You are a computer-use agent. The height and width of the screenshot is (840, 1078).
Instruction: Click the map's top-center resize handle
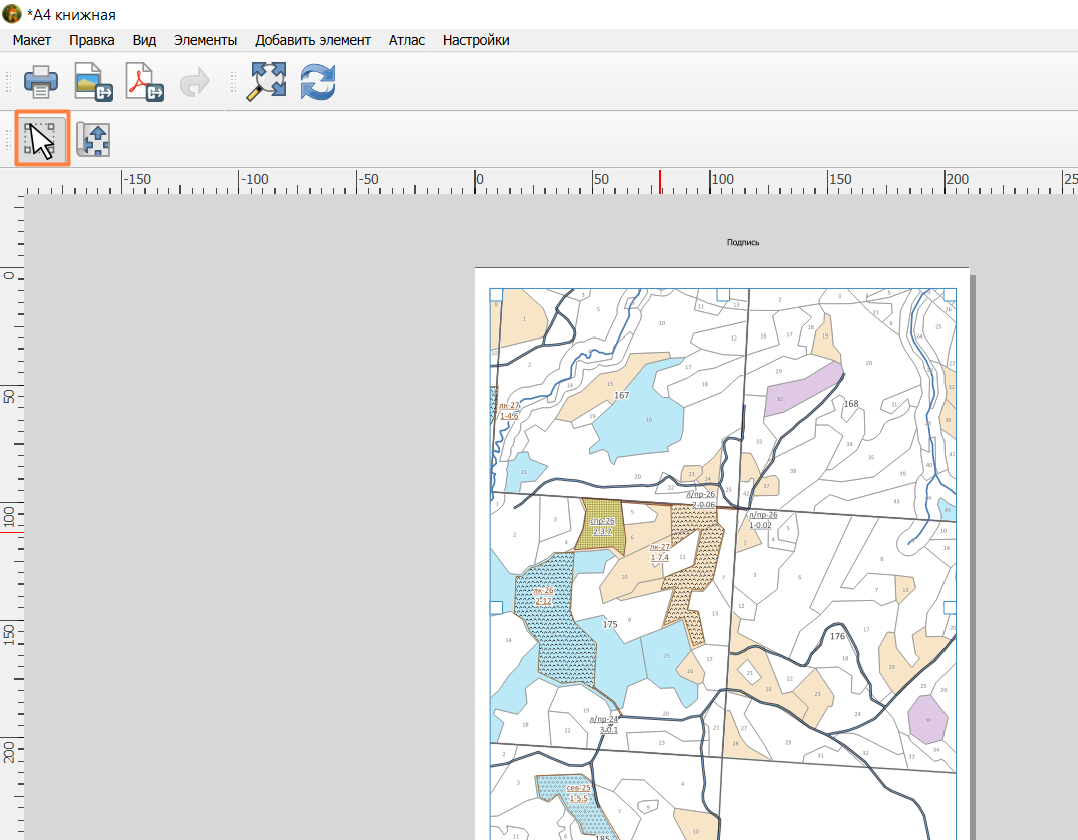(723, 295)
